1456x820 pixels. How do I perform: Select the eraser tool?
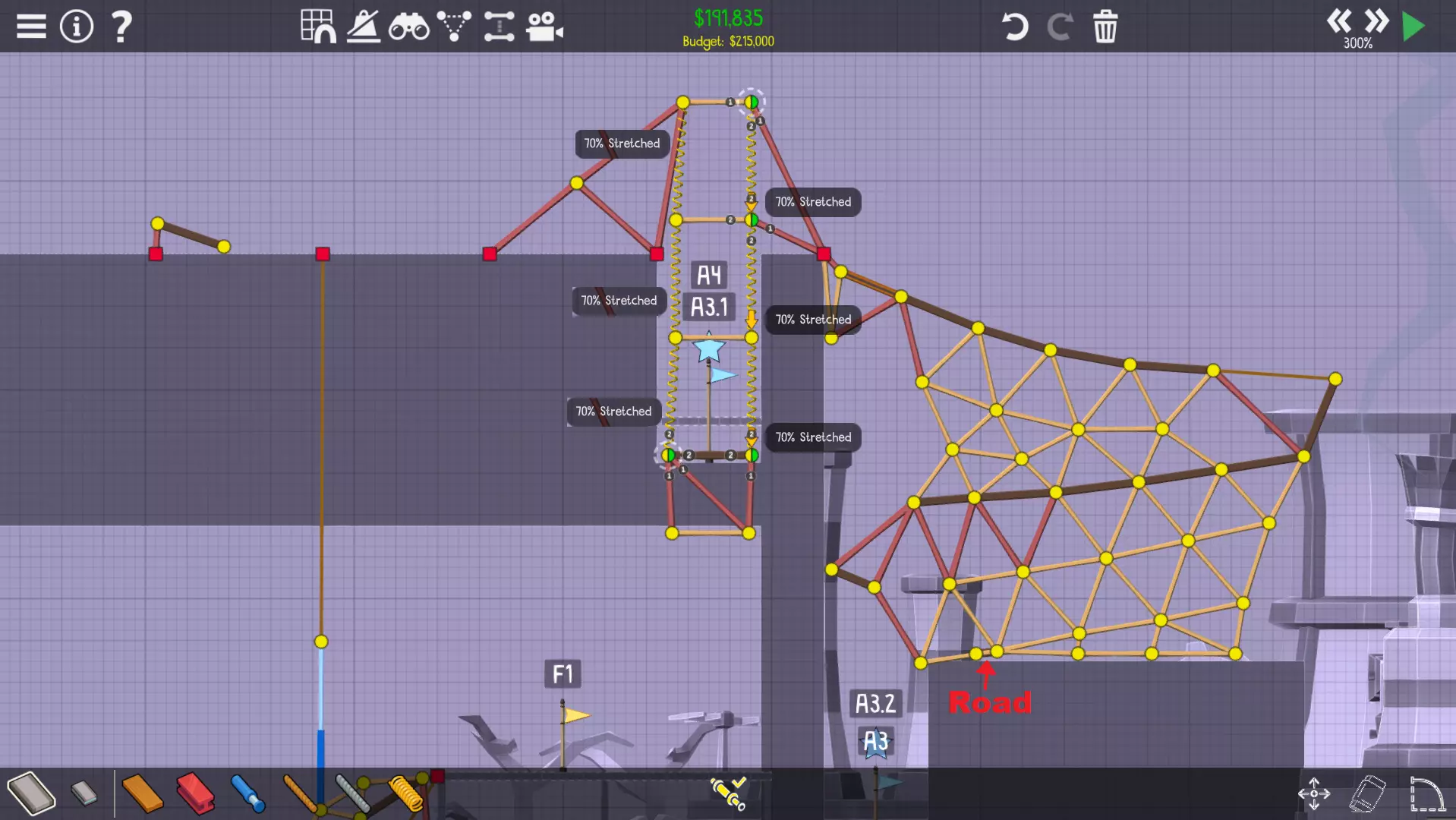pos(1367,793)
